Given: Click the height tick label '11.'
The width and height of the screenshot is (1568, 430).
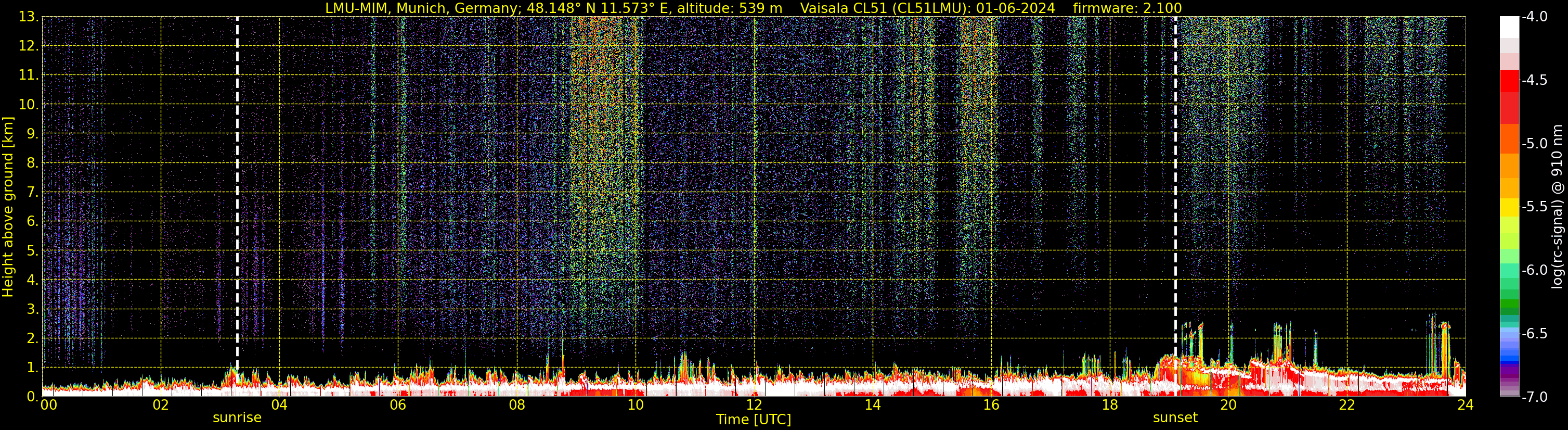Looking at the screenshot, I should point(29,75).
